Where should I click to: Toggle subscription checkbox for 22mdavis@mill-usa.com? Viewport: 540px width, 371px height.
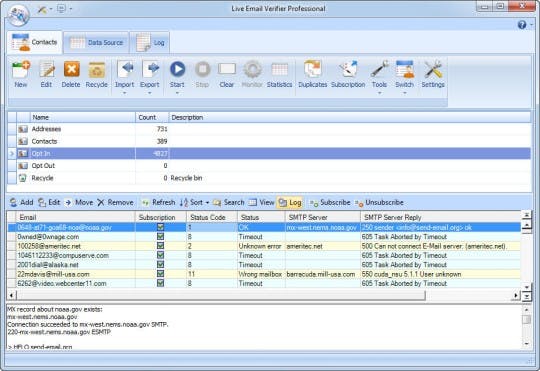pos(160,274)
